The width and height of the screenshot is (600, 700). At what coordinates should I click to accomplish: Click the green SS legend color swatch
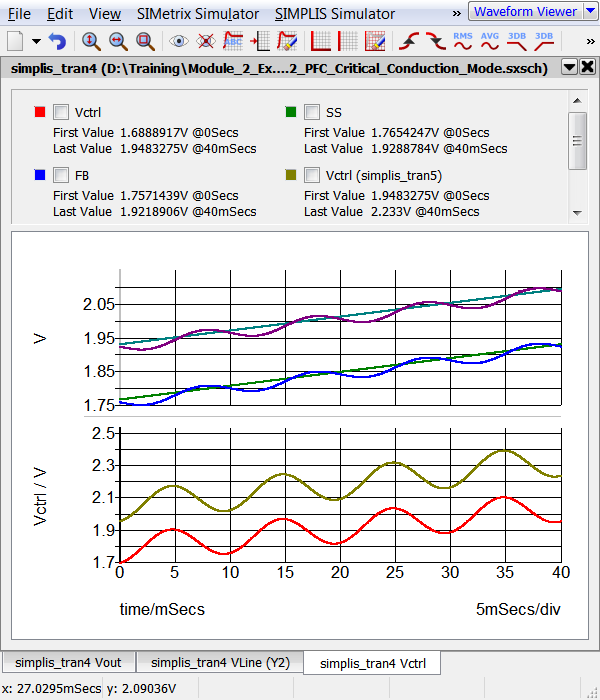point(290,112)
